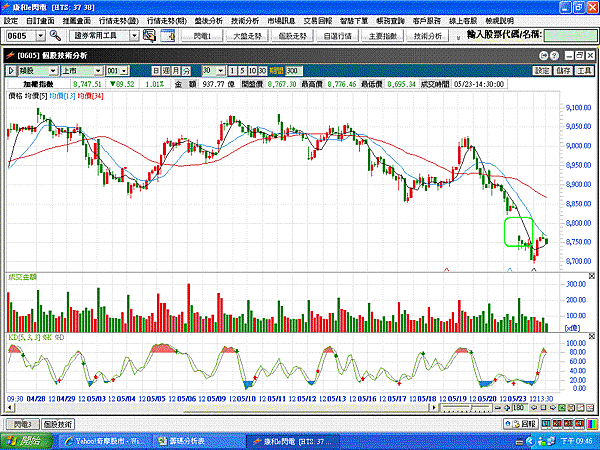Screen dimensions: 600x450
Task: Select the 週 (weekly) period toggle
Action: (x=166, y=71)
